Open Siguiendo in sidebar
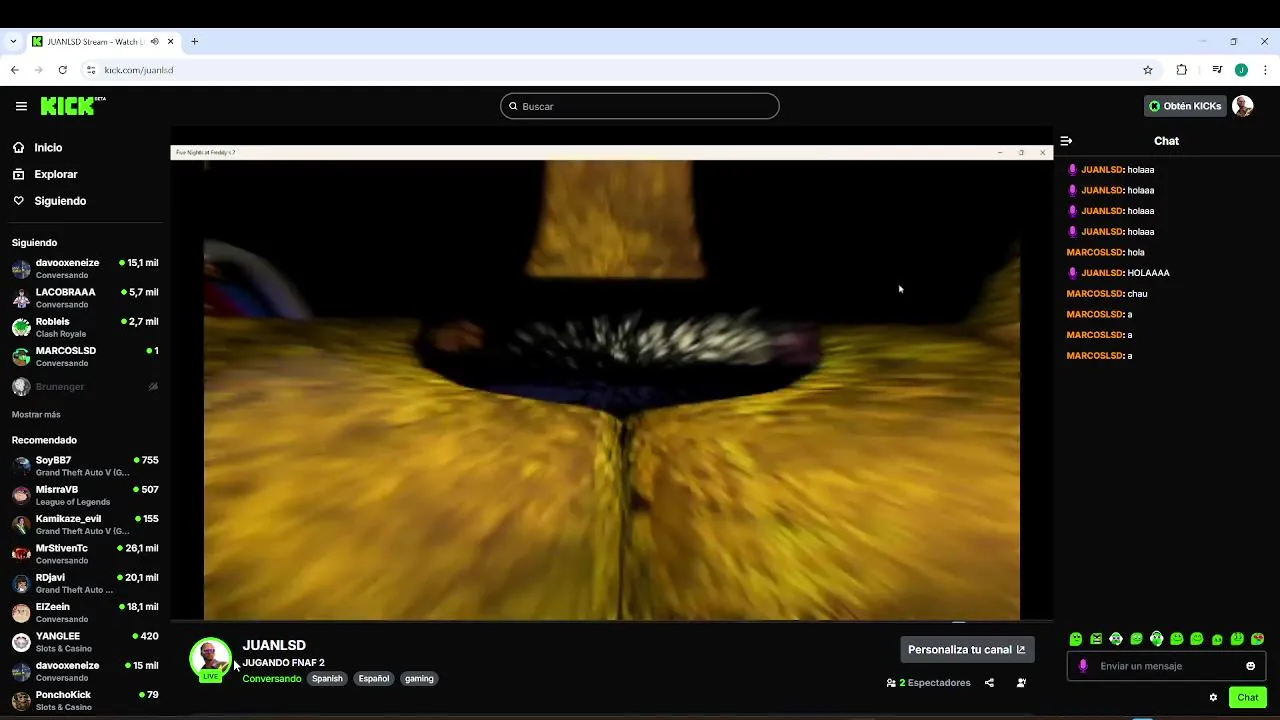1280x720 pixels. 60,201
